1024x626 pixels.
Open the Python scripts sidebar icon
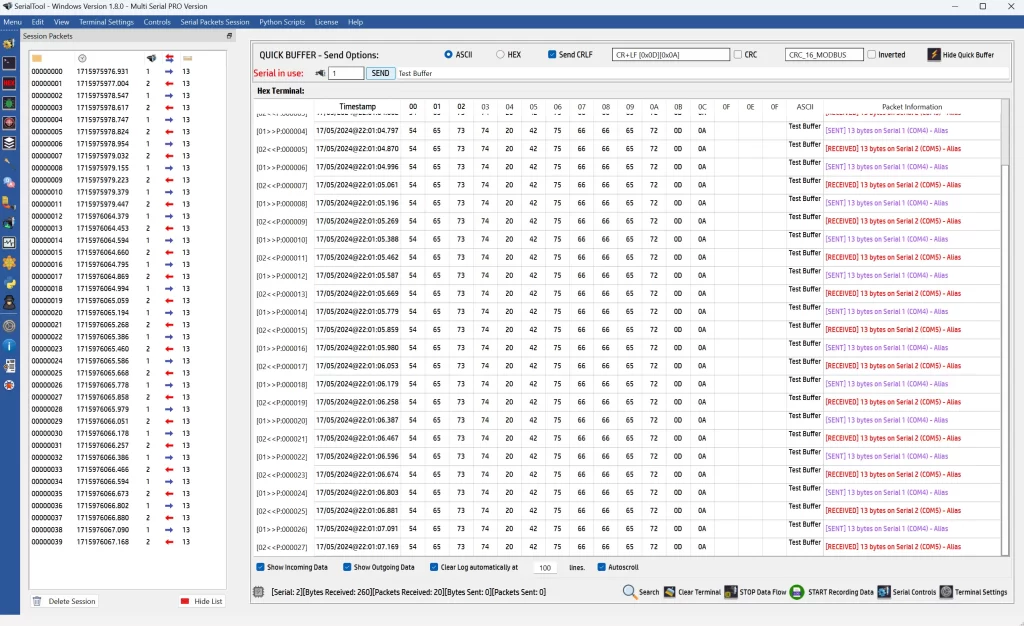tap(9, 283)
